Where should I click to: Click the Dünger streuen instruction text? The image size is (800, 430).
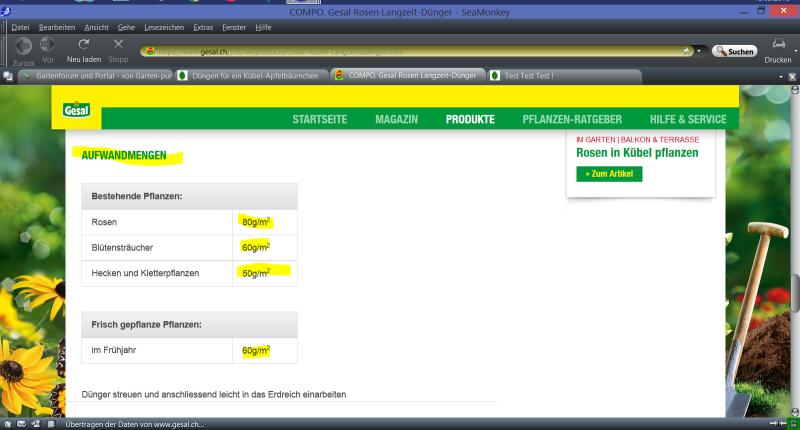(x=214, y=394)
